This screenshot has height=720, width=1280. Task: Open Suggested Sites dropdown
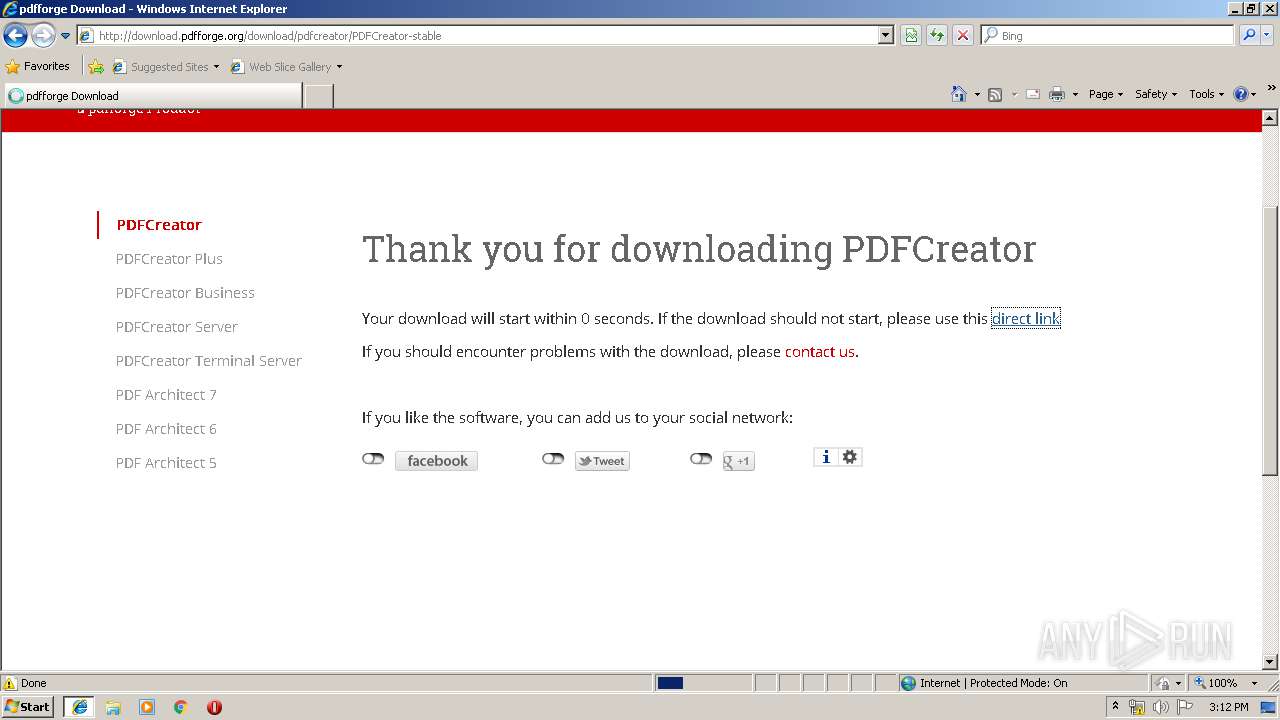coord(166,67)
